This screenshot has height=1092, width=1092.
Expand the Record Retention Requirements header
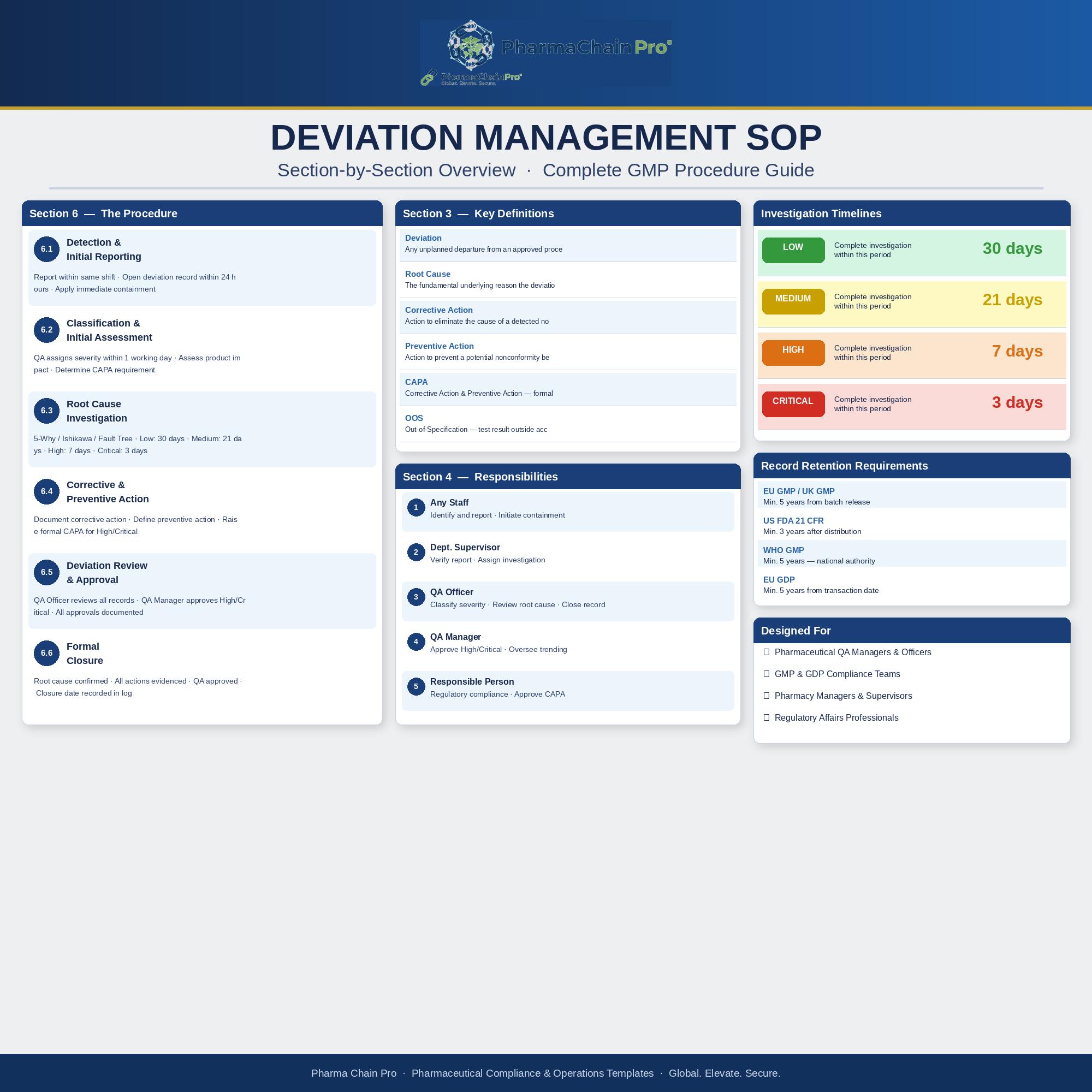click(x=912, y=466)
